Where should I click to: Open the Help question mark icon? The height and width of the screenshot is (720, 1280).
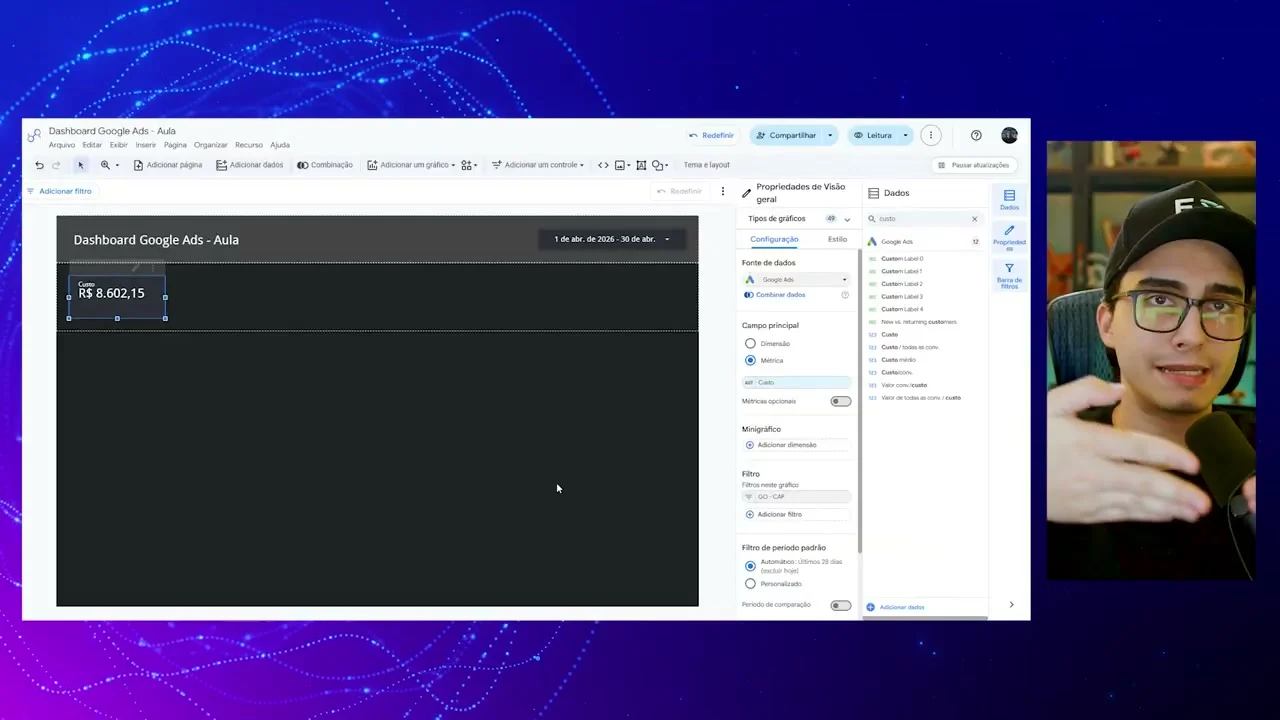(976, 135)
